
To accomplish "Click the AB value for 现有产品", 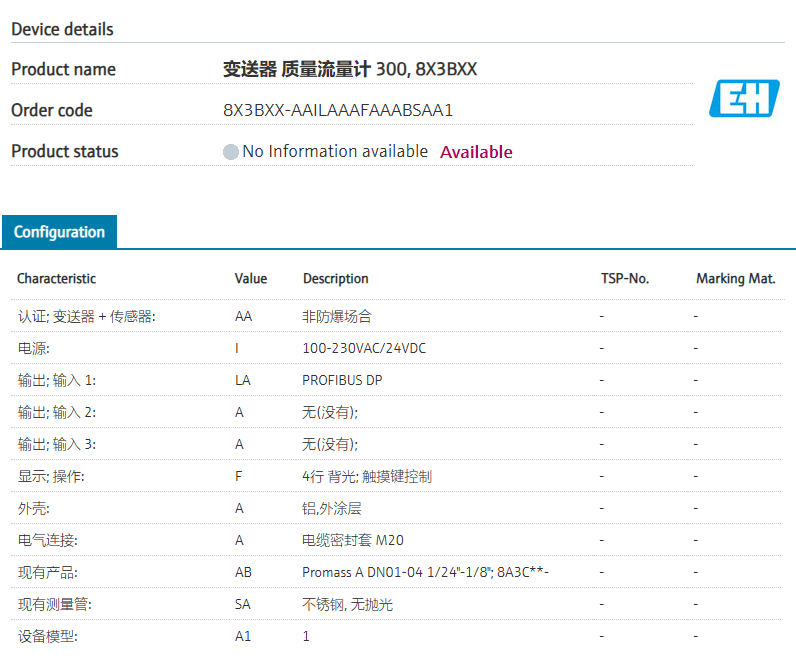I will (243, 572).
